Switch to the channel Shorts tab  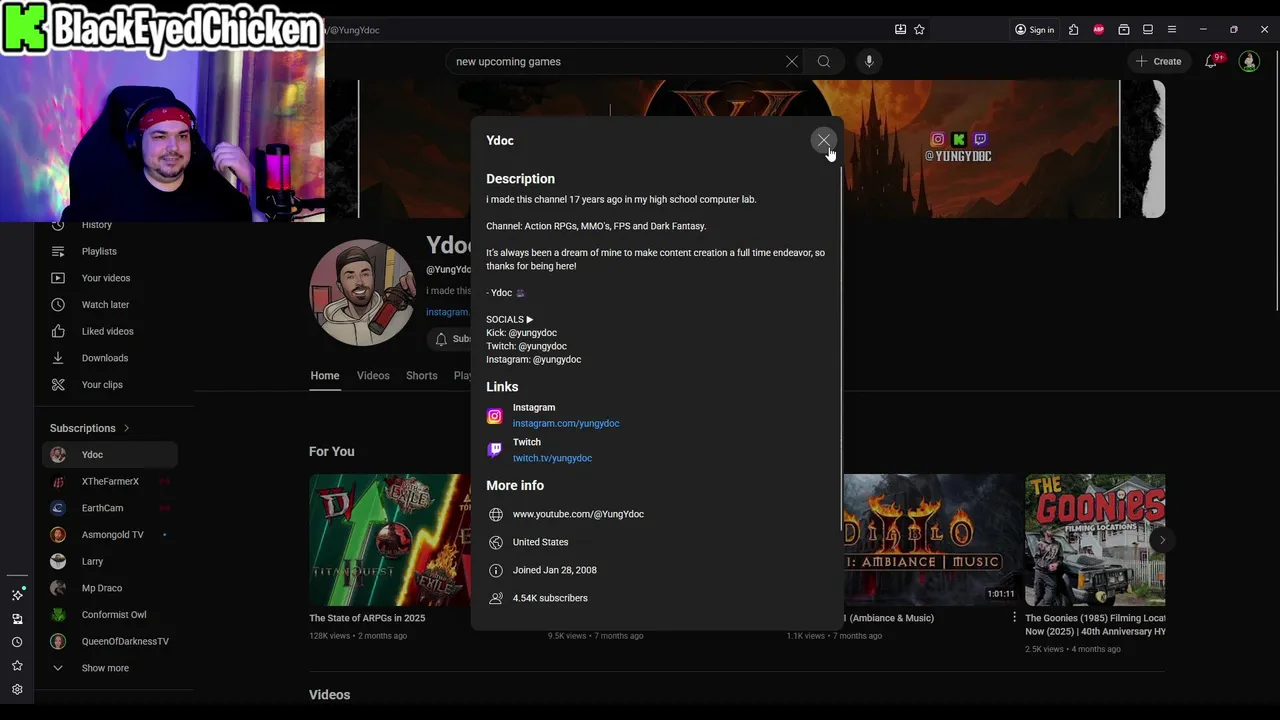pyautogui.click(x=422, y=376)
